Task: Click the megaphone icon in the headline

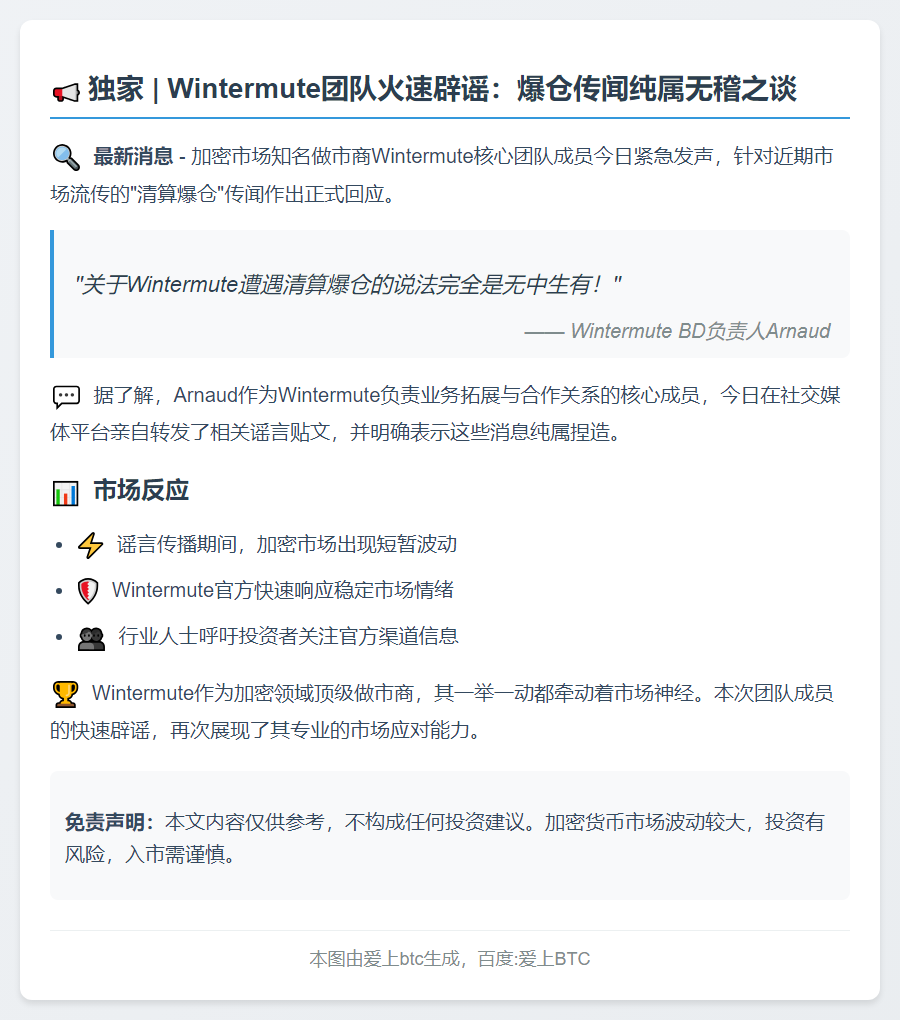Action: [66, 92]
